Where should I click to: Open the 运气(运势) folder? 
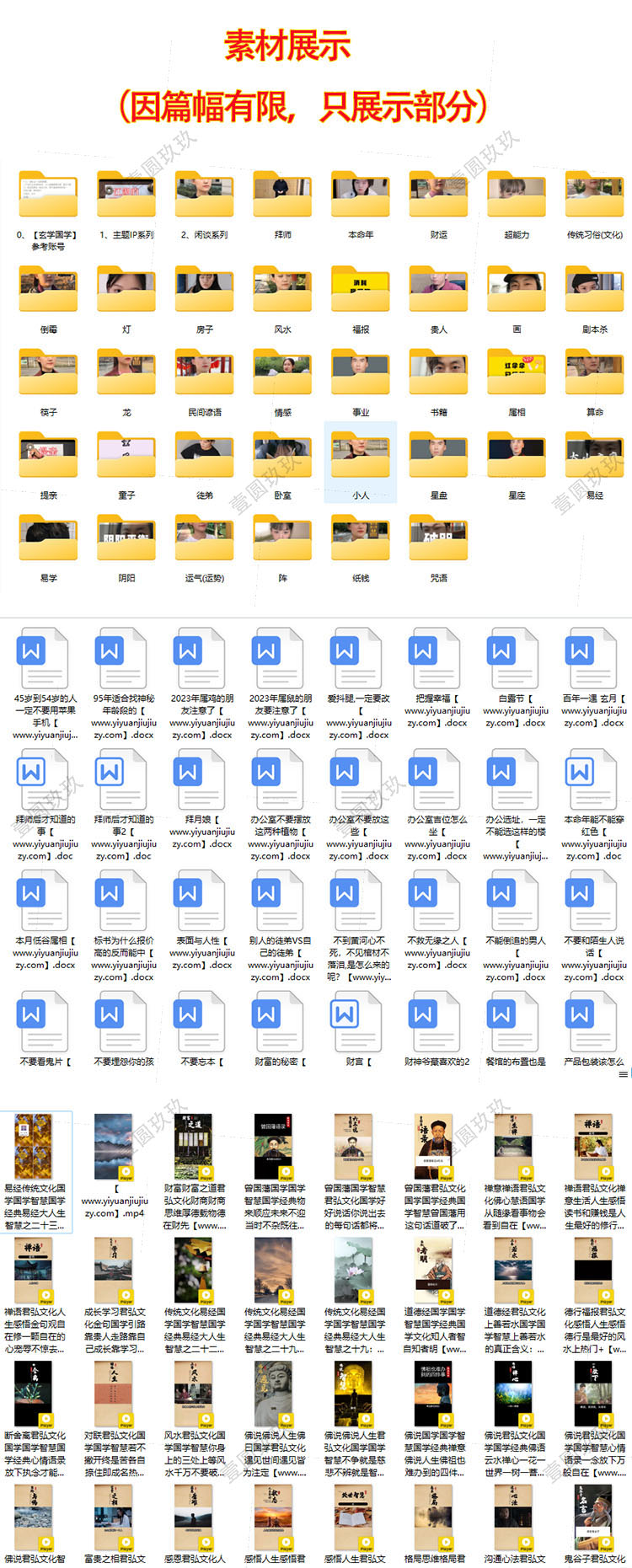pyautogui.click(x=205, y=541)
